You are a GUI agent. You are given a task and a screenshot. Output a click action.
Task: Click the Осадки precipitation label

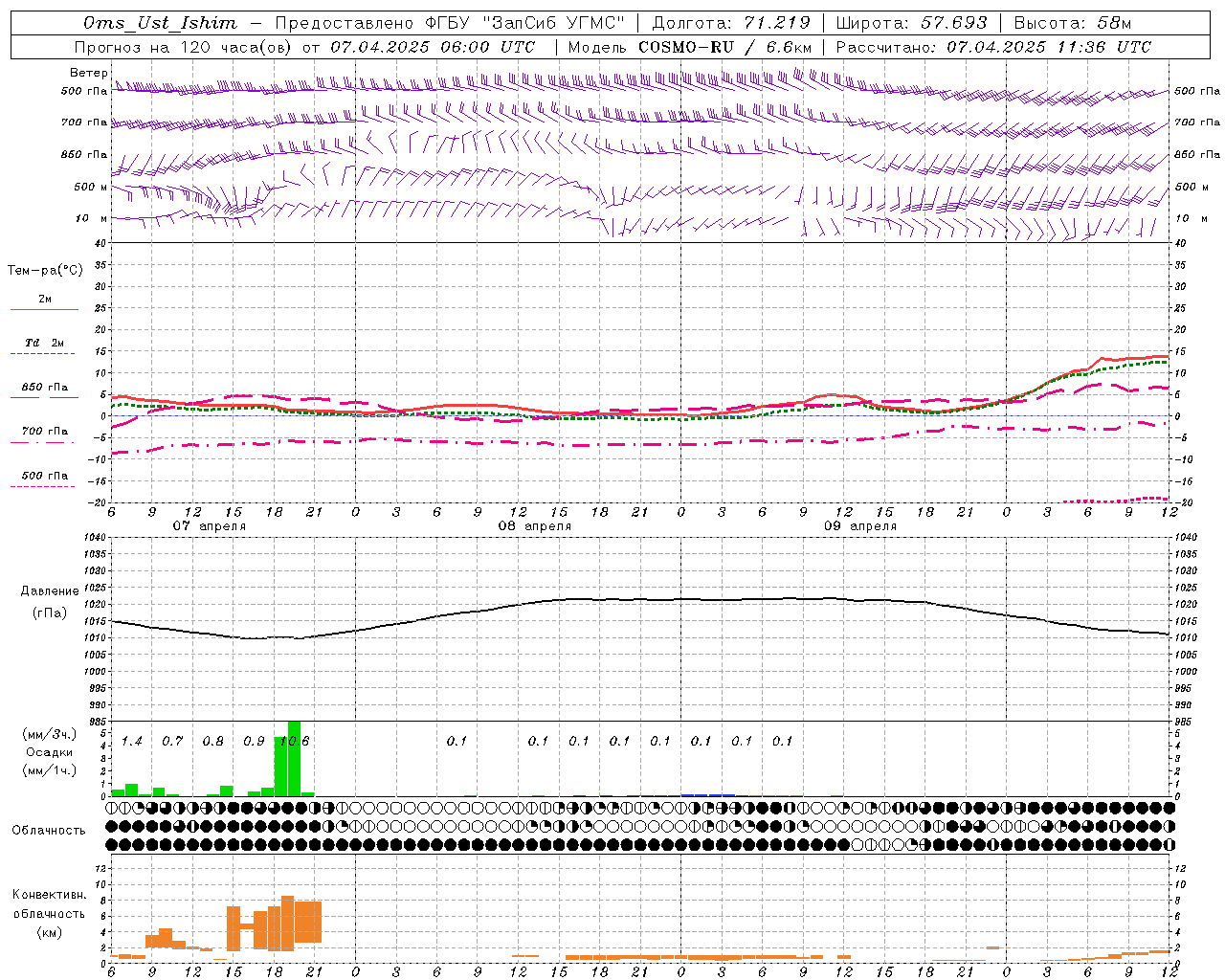(x=50, y=752)
